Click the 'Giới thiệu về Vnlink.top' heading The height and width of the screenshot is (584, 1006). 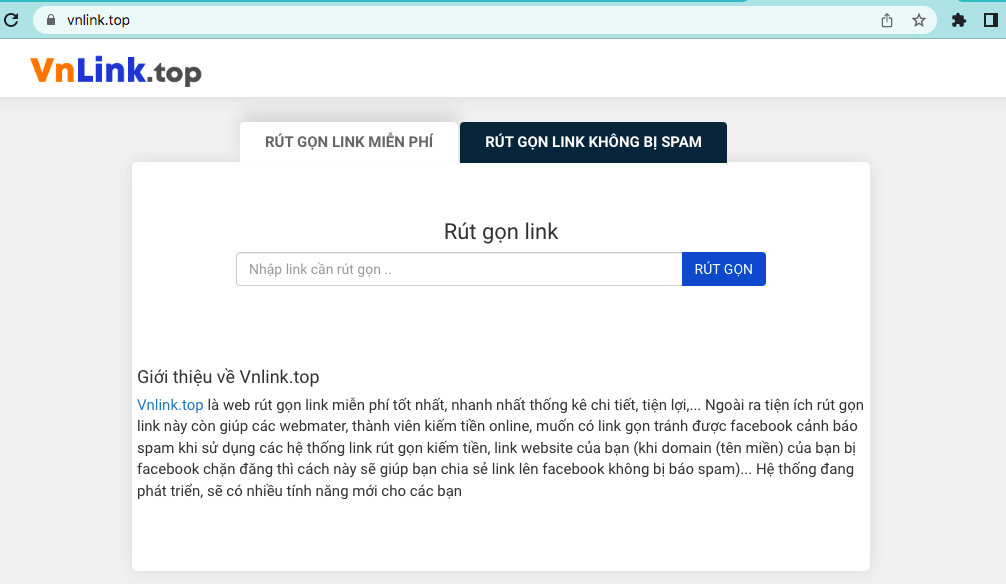tap(228, 377)
